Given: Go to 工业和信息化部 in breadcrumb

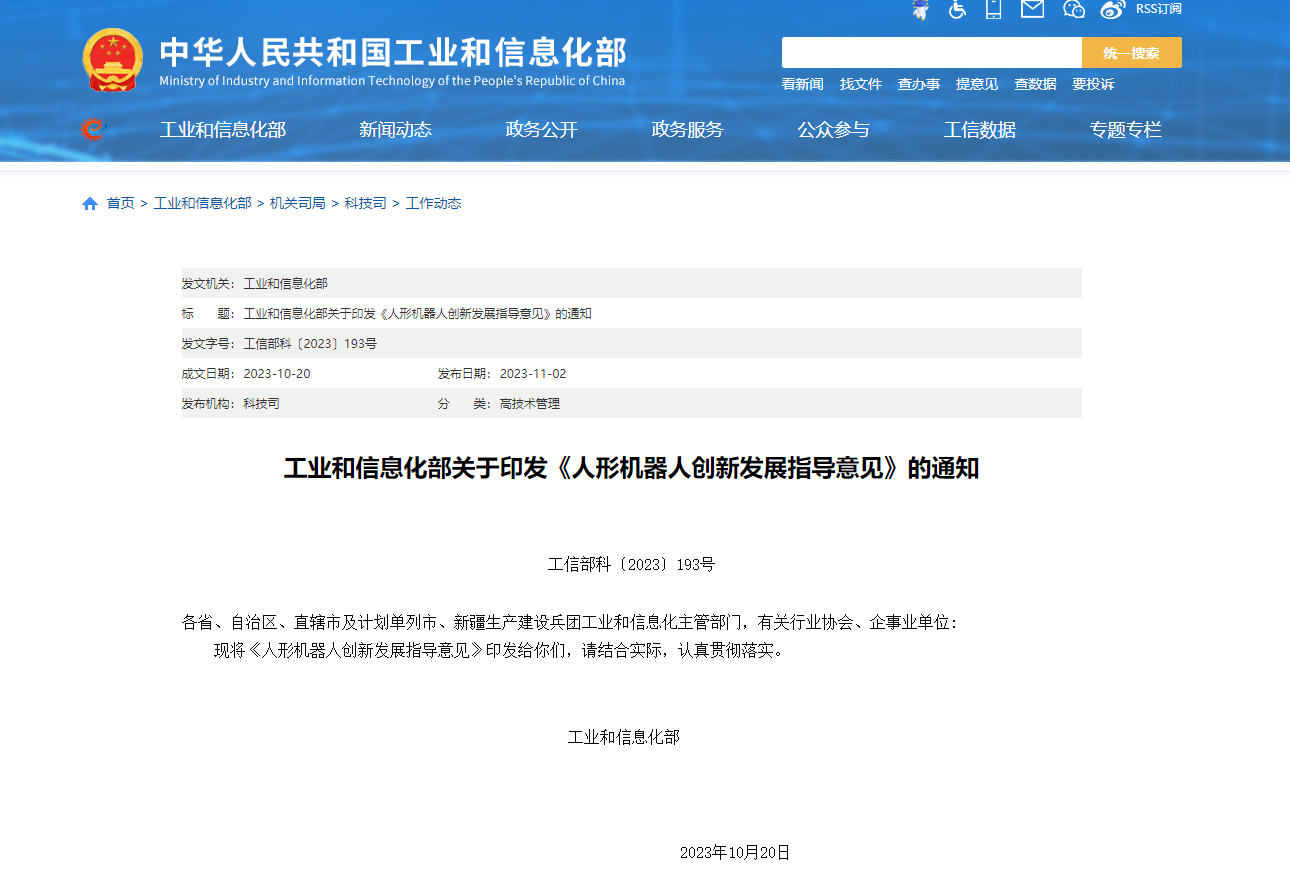Looking at the screenshot, I should [x=202, y=203].
